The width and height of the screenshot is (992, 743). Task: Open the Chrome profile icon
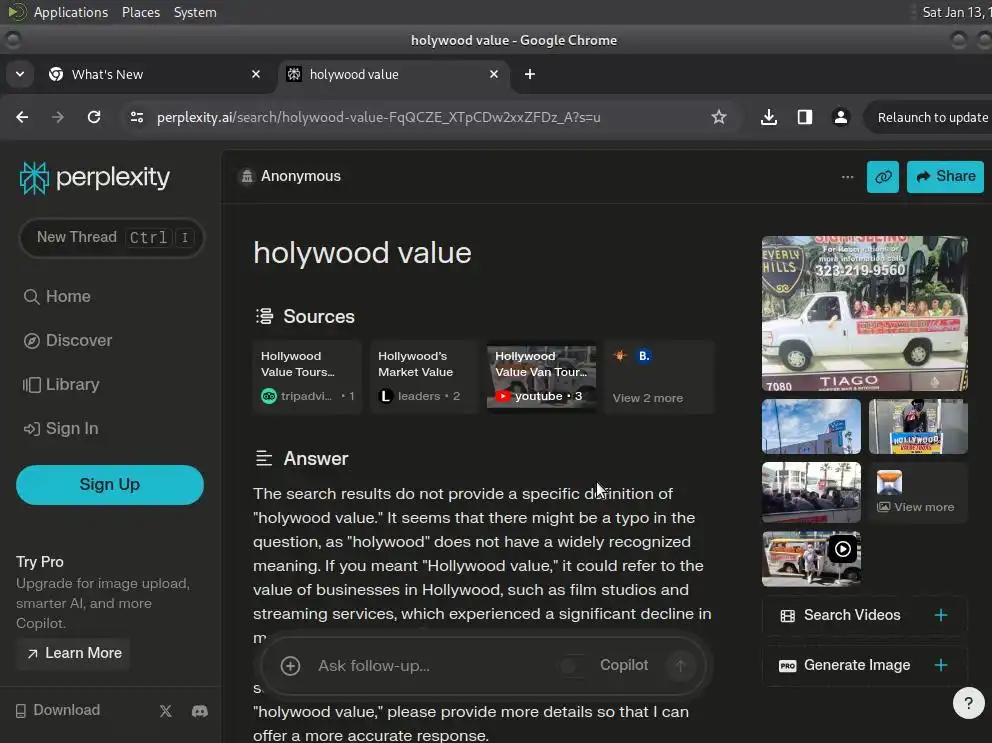coord(841,117)
